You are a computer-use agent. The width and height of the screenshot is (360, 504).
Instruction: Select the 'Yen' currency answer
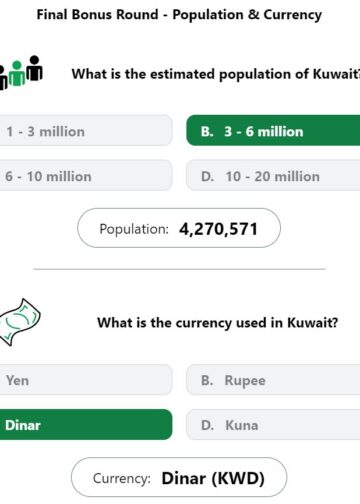[x=86, y=380]
